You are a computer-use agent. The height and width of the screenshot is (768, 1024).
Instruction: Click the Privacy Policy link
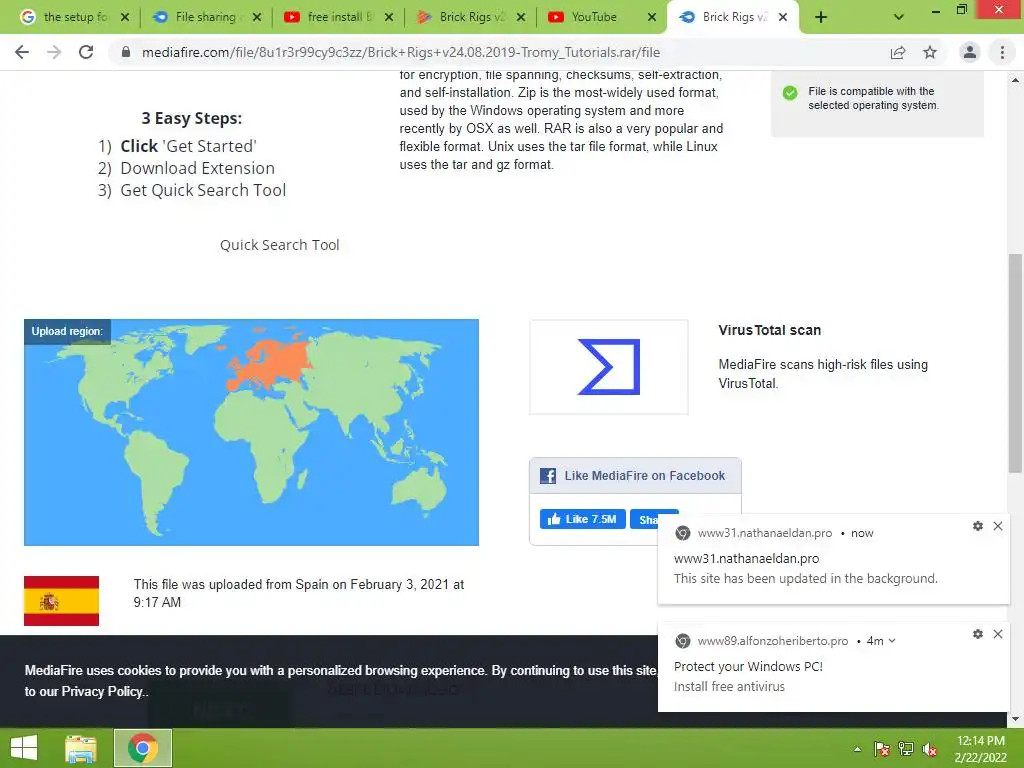(102, 692)
